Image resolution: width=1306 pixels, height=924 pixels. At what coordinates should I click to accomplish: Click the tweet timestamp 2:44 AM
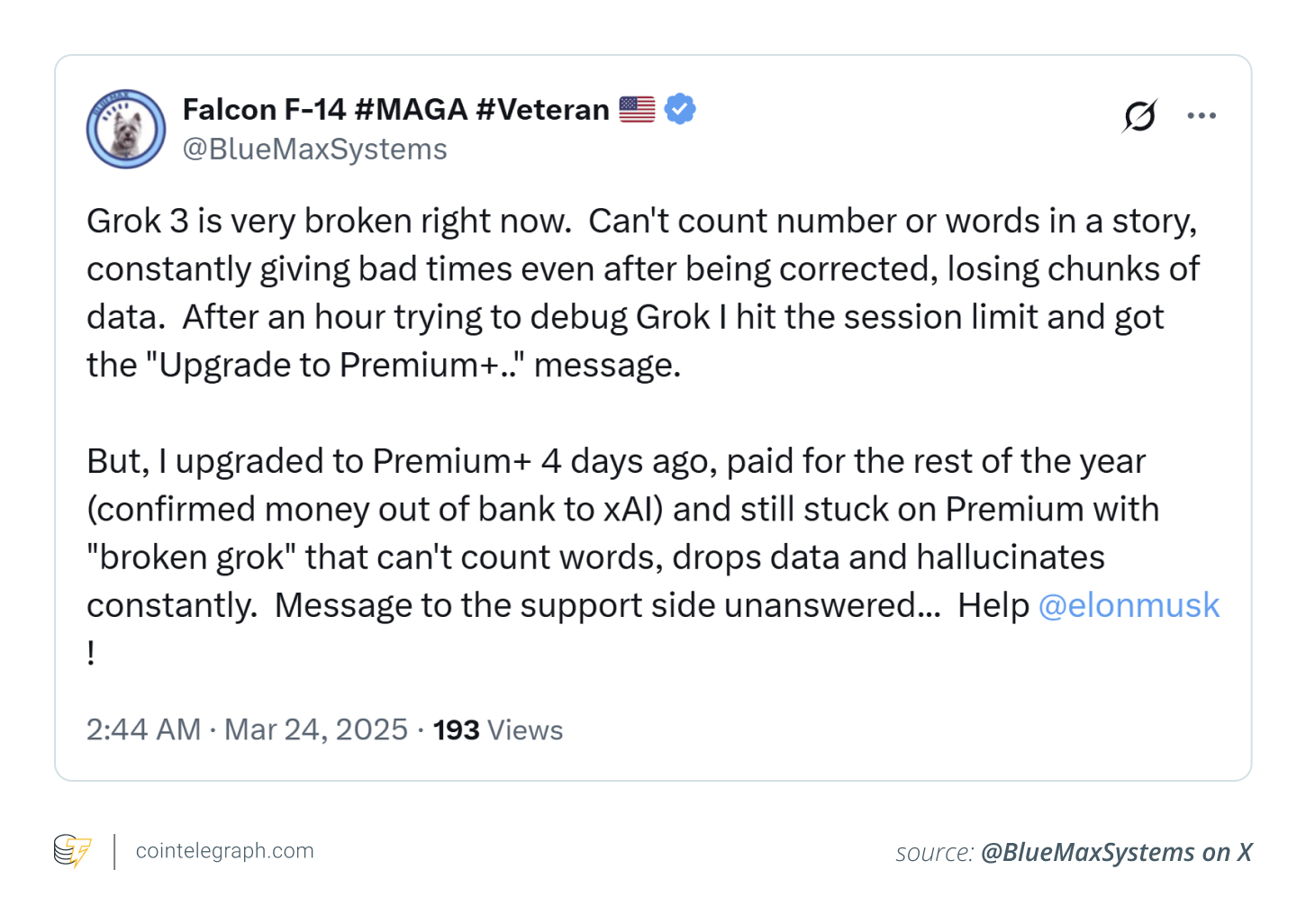click(x=143, y=729)
